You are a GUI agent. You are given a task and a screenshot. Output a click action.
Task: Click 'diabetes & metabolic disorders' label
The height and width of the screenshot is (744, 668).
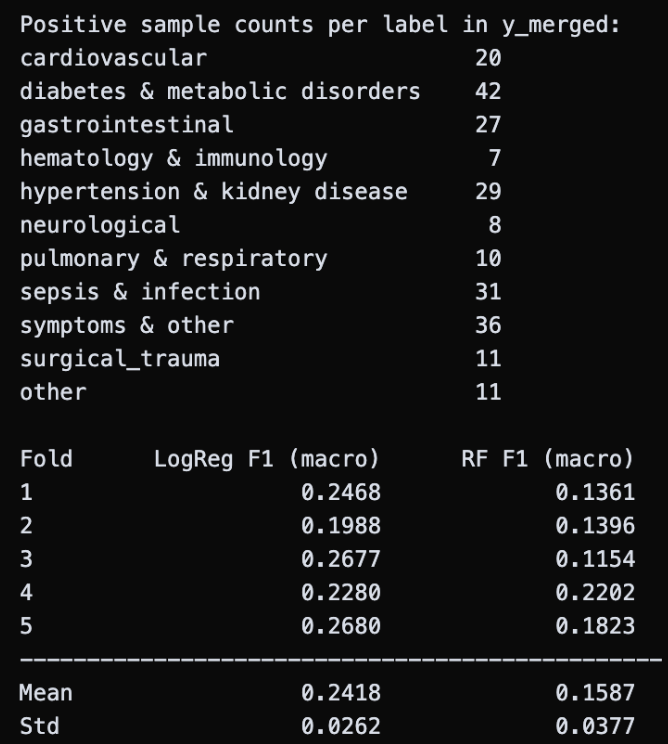coord(220,92)
